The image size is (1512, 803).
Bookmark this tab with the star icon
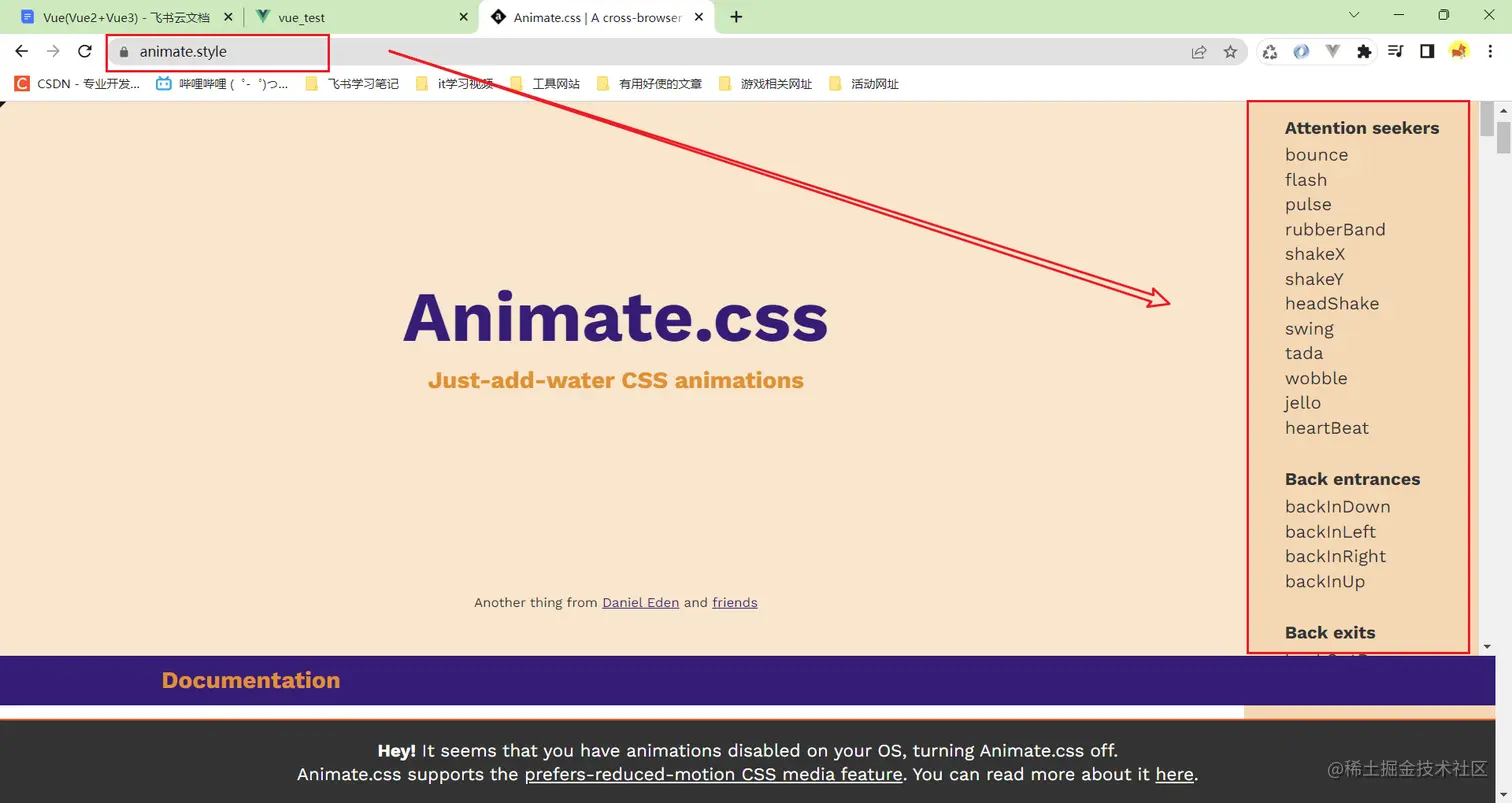1230,52
